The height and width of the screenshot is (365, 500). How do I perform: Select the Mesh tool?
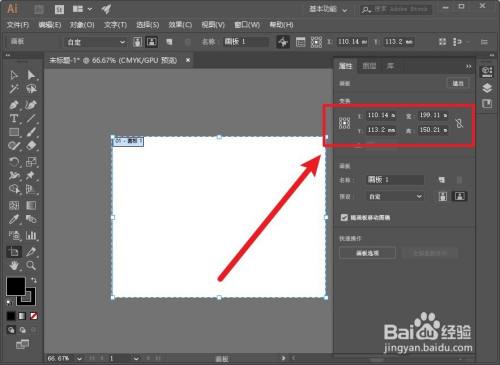14,205
